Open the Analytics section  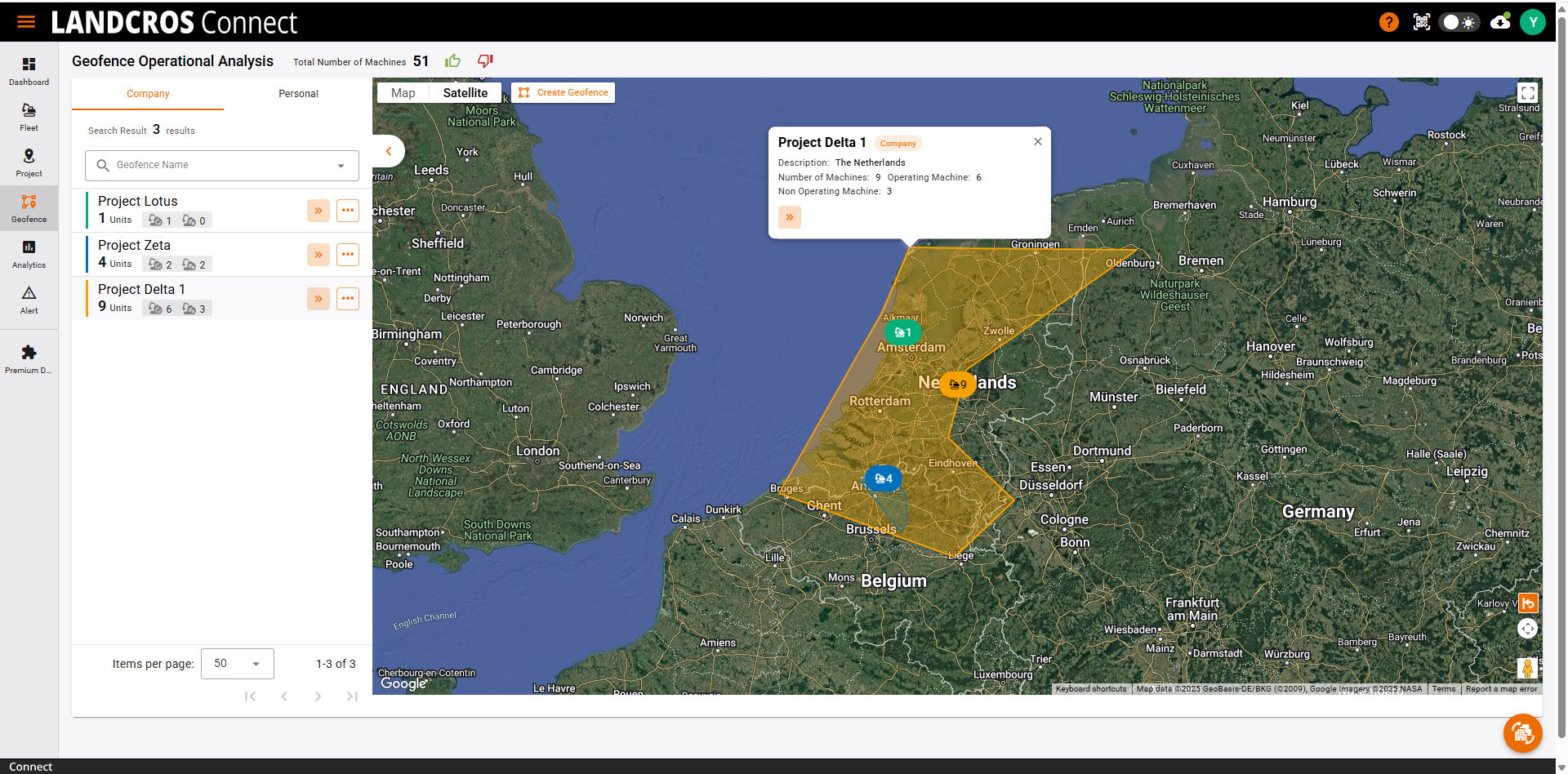pyautogui.click(x=29, y=254)
